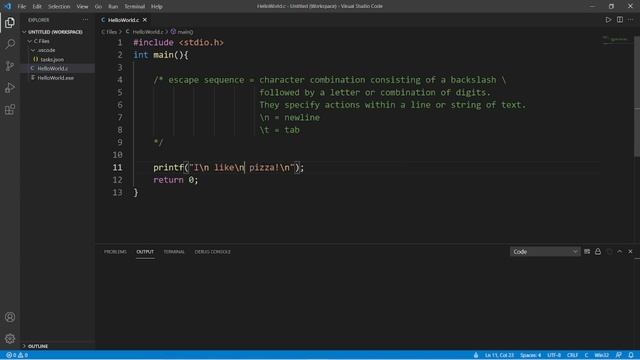This screenshot has height=360, width=640.
Task: Change encoding via UTF-8 status item
Action: 554,355
